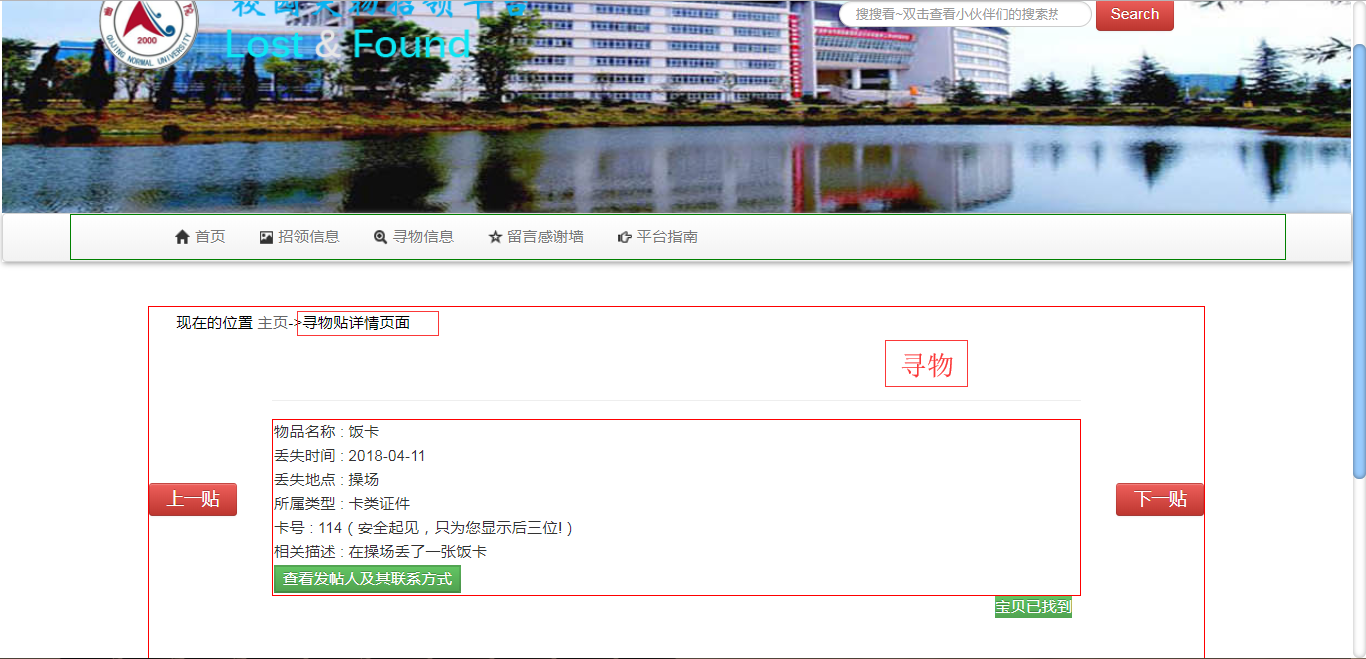Click the house icon beside 首页
This screenshot has height=659, width=1366.
click(x=182, y=237)
